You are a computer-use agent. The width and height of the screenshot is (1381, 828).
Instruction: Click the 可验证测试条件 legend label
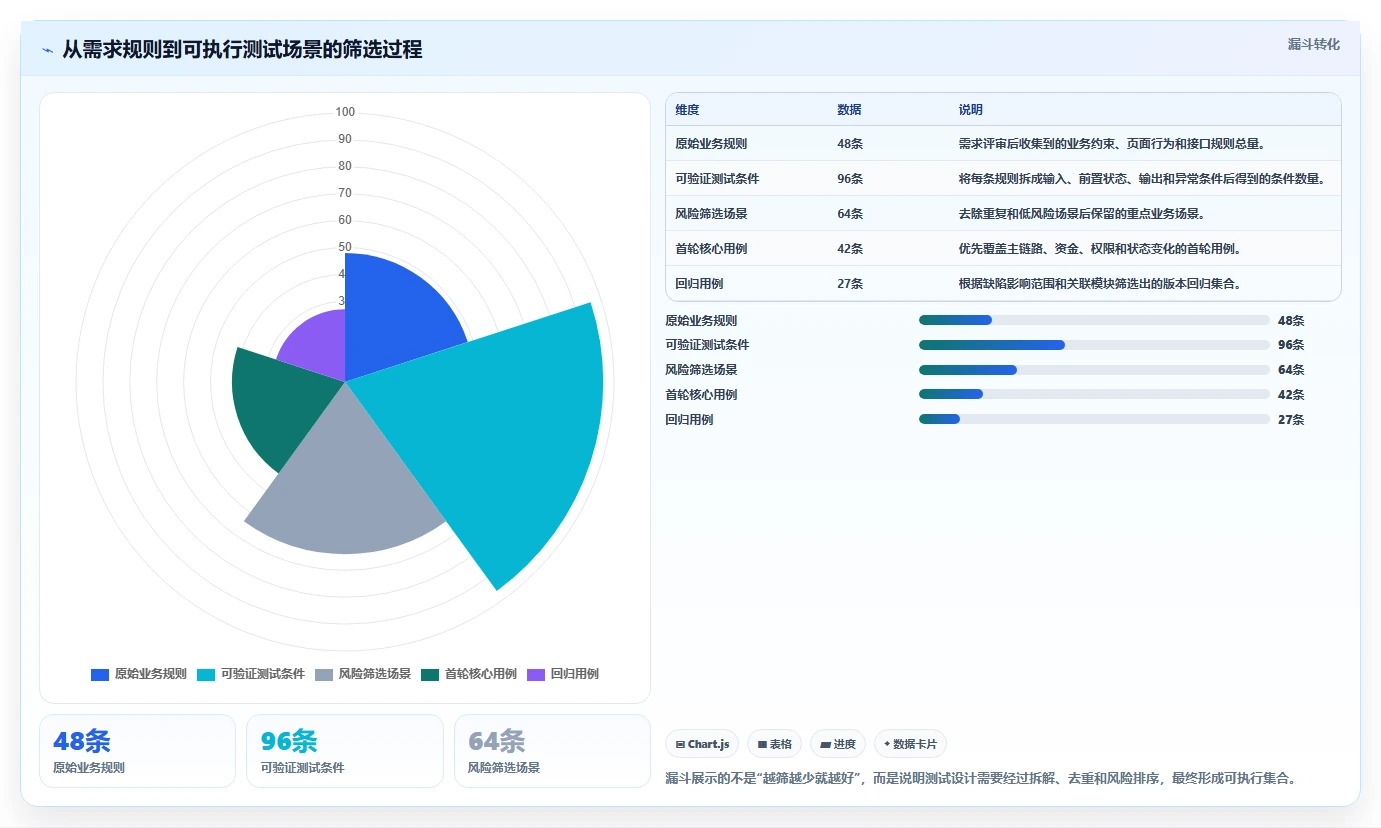[x=263, y=675]
